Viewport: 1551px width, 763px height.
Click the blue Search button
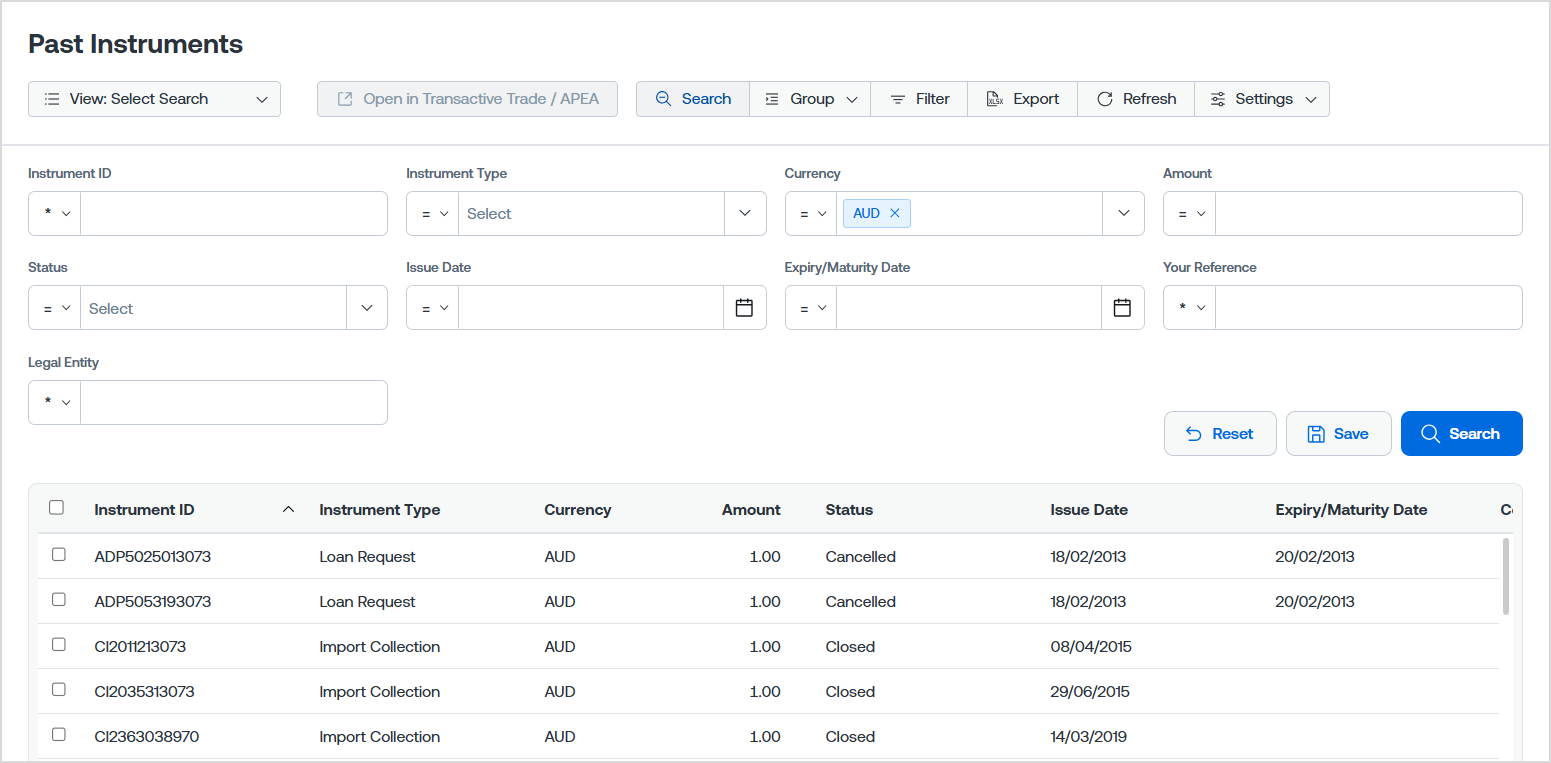tap(1461, 433)
